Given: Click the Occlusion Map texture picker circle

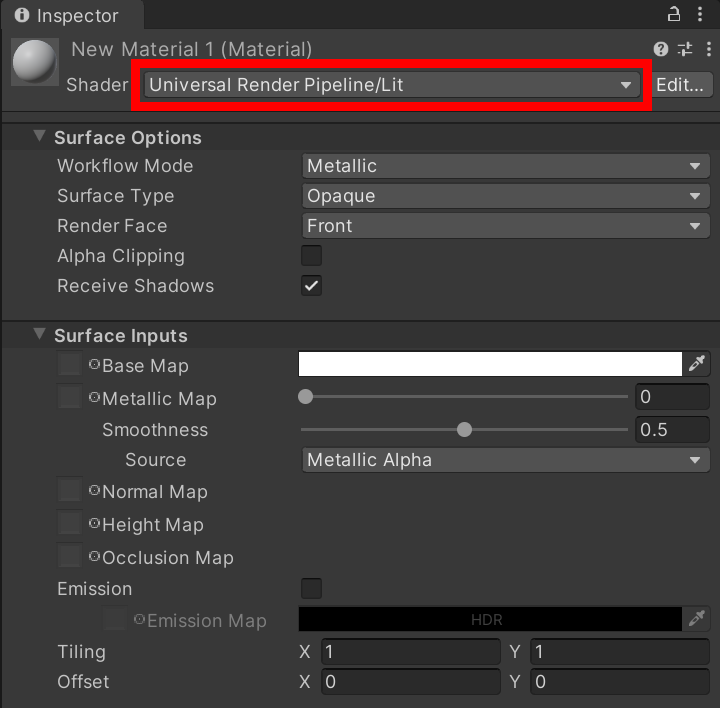Looking at the screenshot, I should tap(94, 556).
